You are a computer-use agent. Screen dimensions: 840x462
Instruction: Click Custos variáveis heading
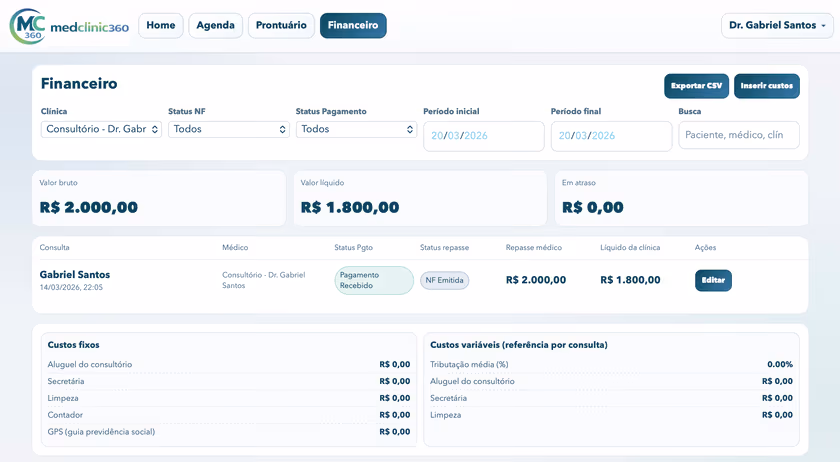(519, 345)
